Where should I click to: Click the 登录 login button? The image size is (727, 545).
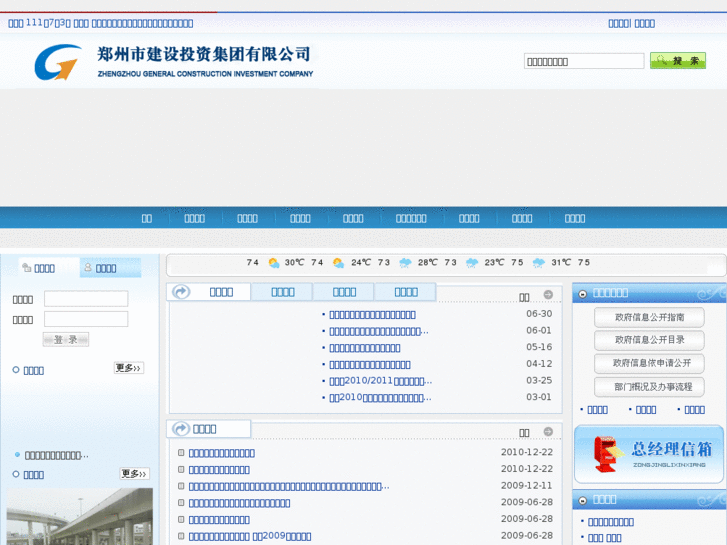[66, 340]
